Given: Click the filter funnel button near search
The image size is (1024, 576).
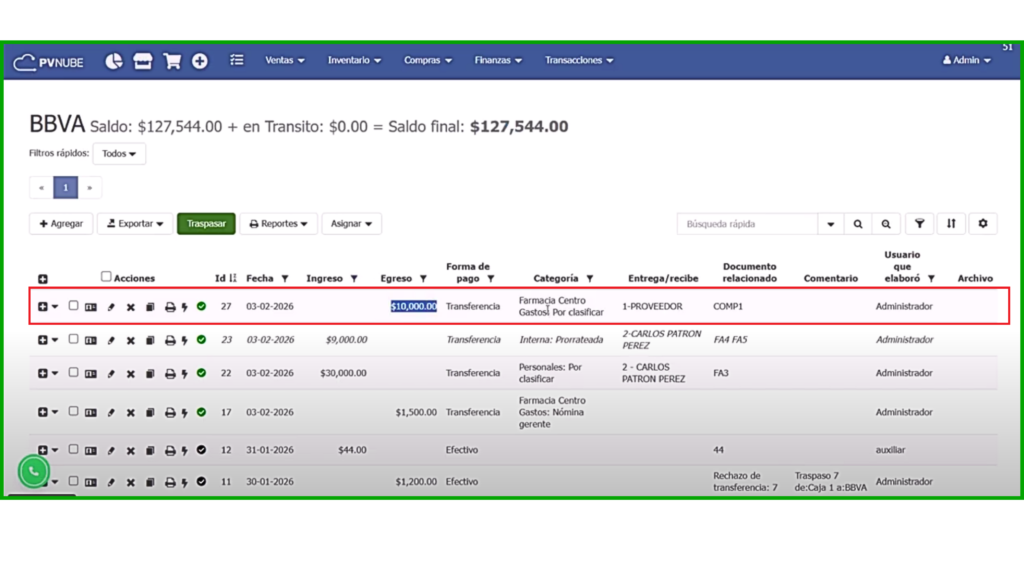Looking at the screenshot, I should tap(919, 224).
